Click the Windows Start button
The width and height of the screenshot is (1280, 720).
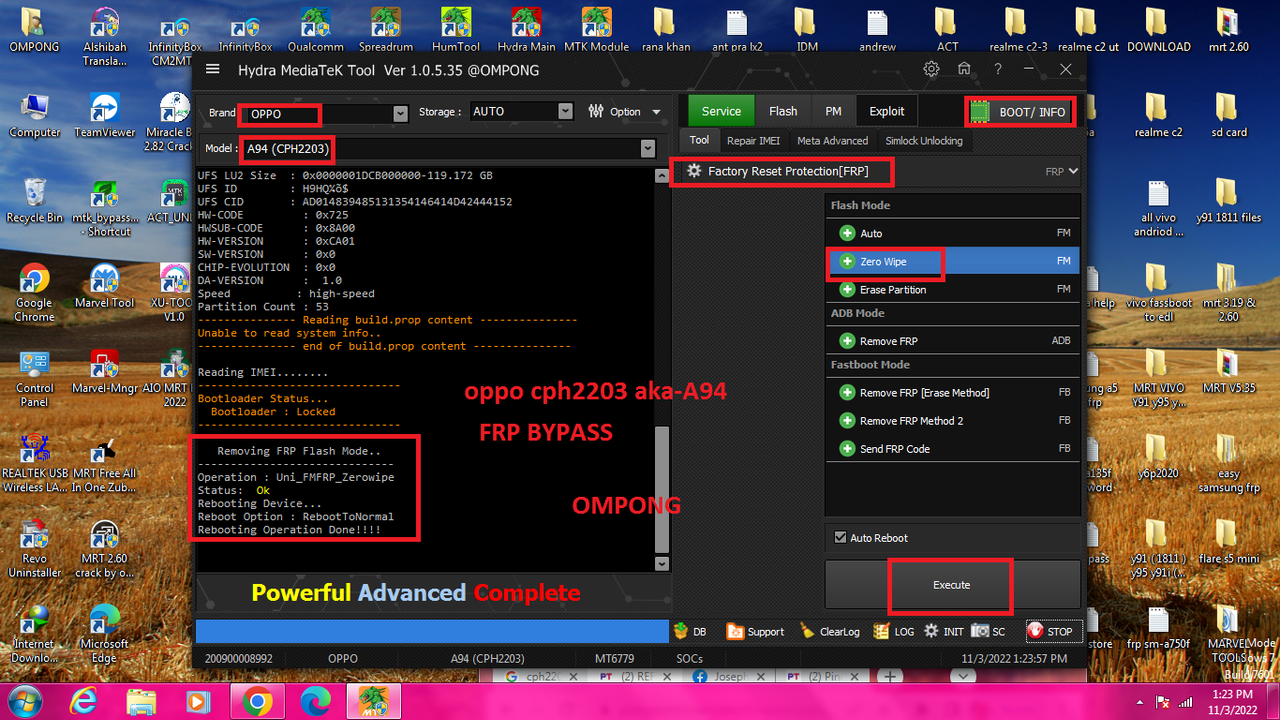pyautogui.click(x=26, y=702)
